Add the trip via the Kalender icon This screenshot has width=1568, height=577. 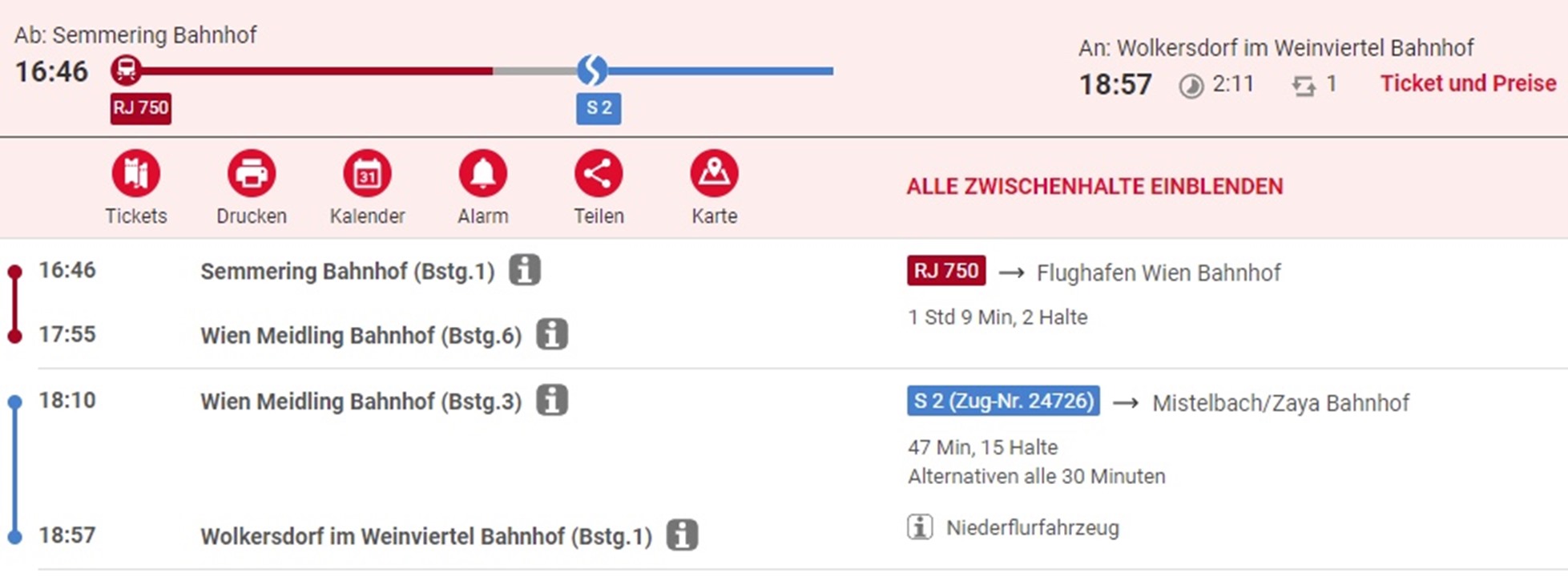pyautogui.click(x=367, y=173)
